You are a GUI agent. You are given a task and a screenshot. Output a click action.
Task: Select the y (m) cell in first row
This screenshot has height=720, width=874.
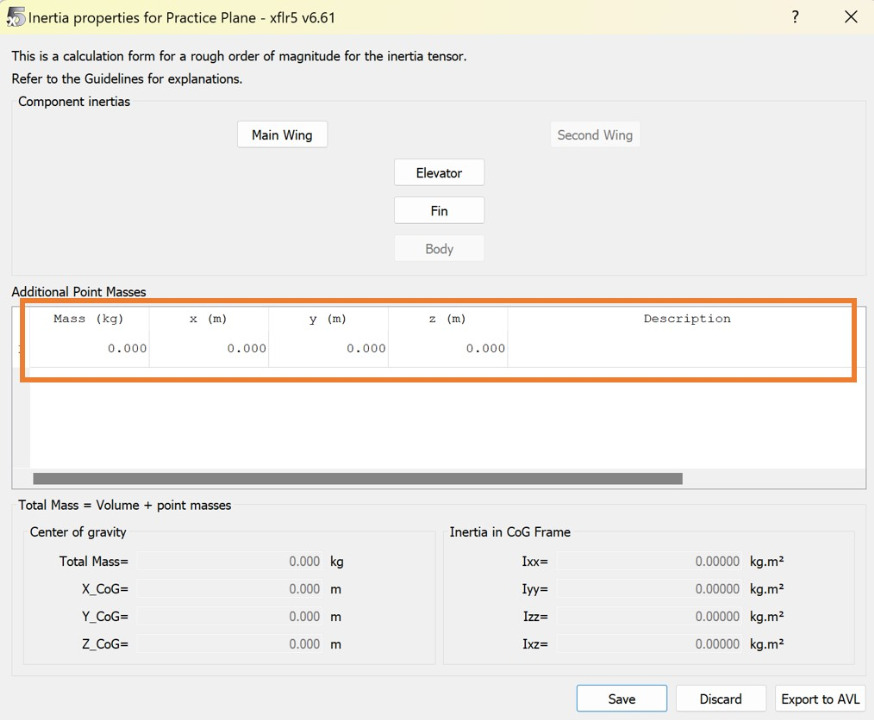[x=329, y=349]
